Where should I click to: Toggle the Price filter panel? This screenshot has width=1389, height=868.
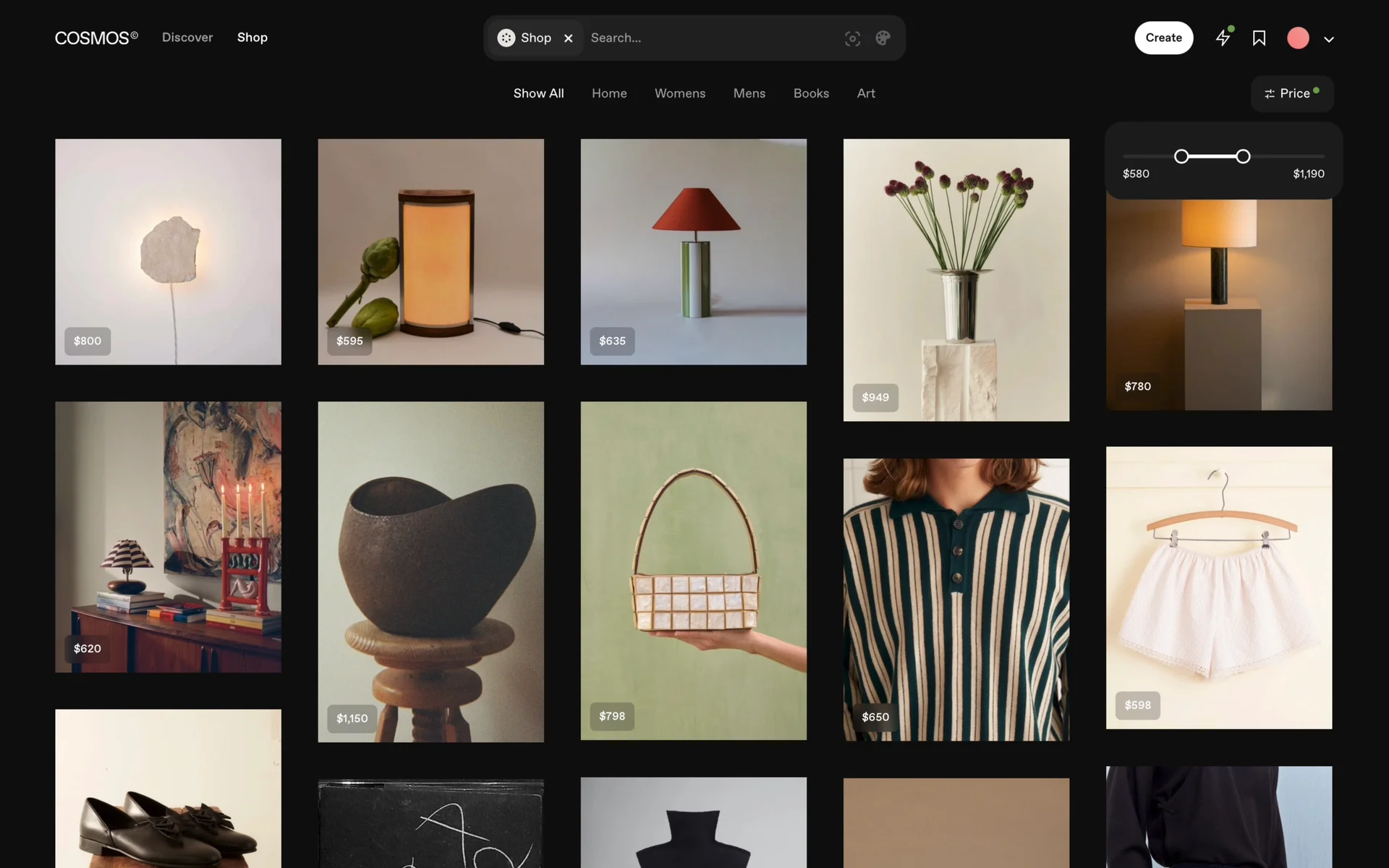(x=1292, y=93)
